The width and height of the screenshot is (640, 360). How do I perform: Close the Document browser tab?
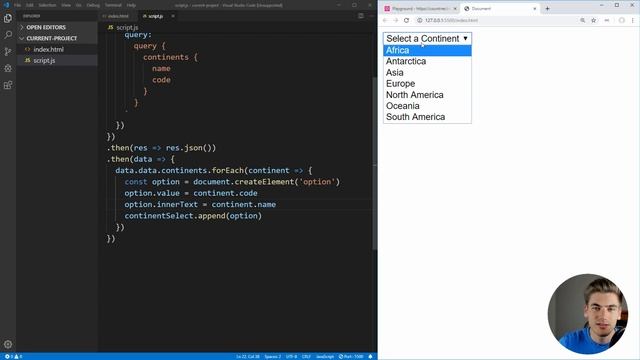535,8
